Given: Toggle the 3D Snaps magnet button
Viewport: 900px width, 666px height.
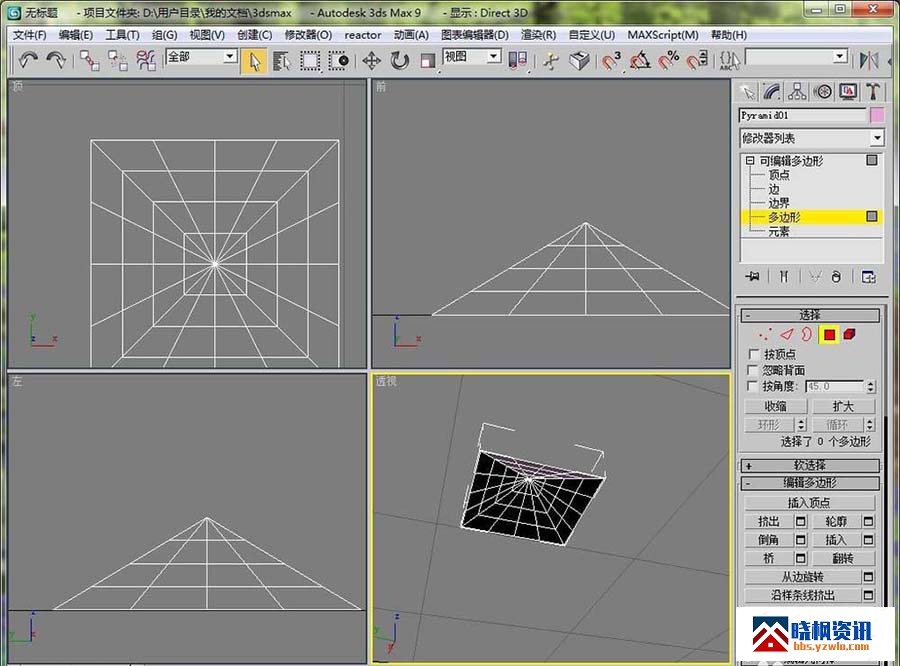Looking at the screenshot, I should point(611,61).
